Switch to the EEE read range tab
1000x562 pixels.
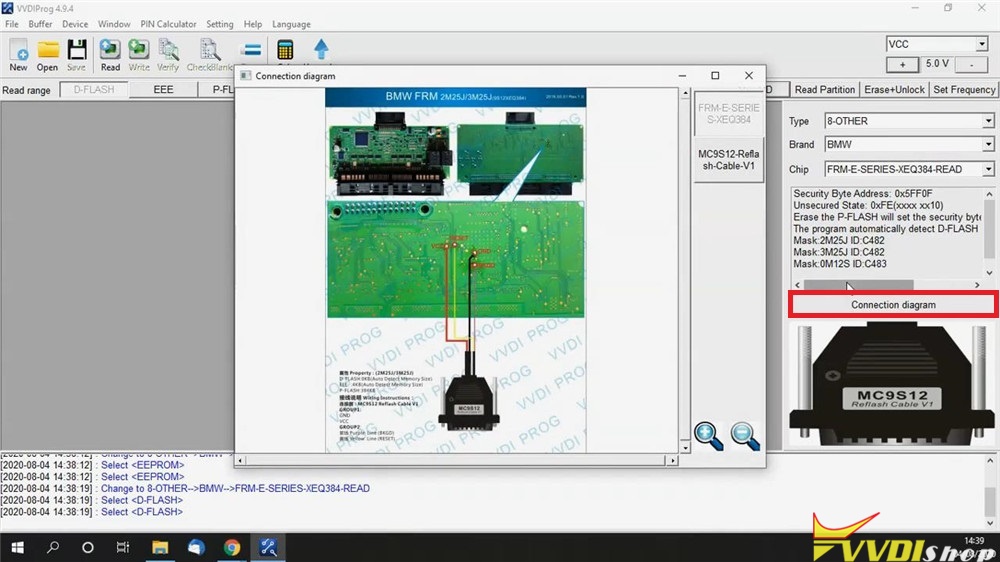click(x=163, y=89)
